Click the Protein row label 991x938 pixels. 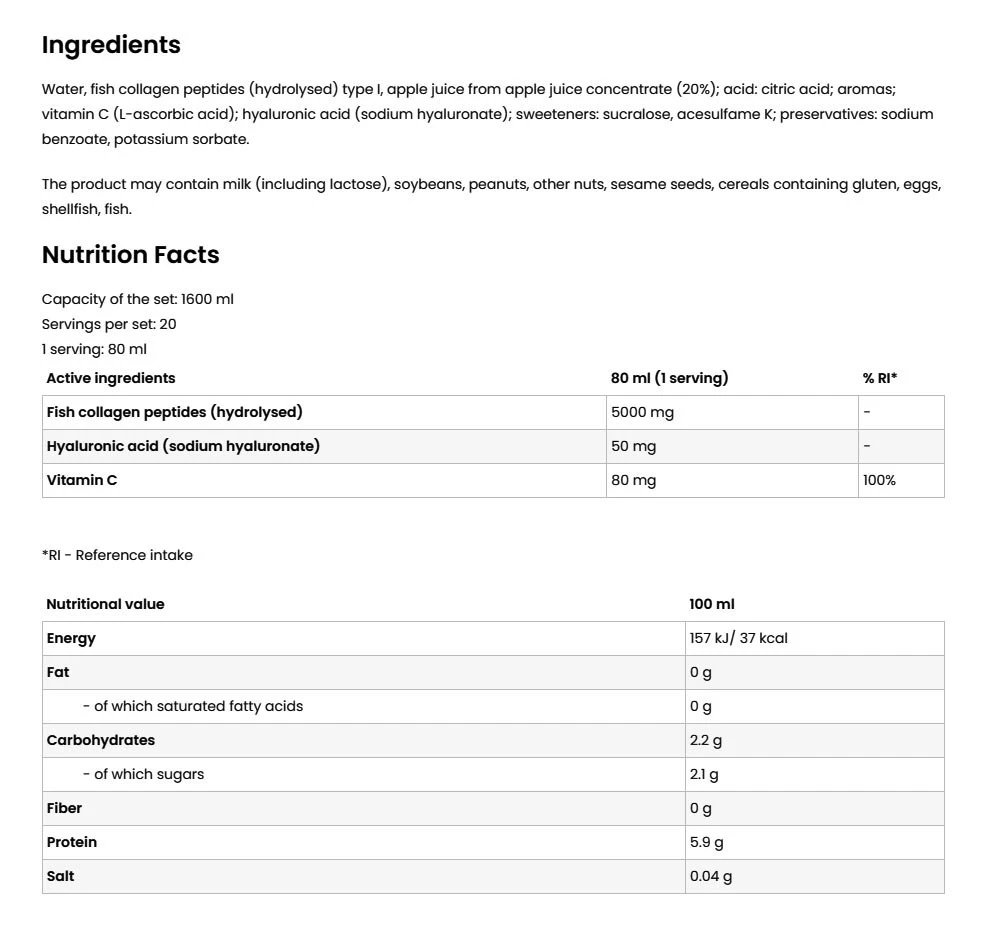click(x=72, y=842)
